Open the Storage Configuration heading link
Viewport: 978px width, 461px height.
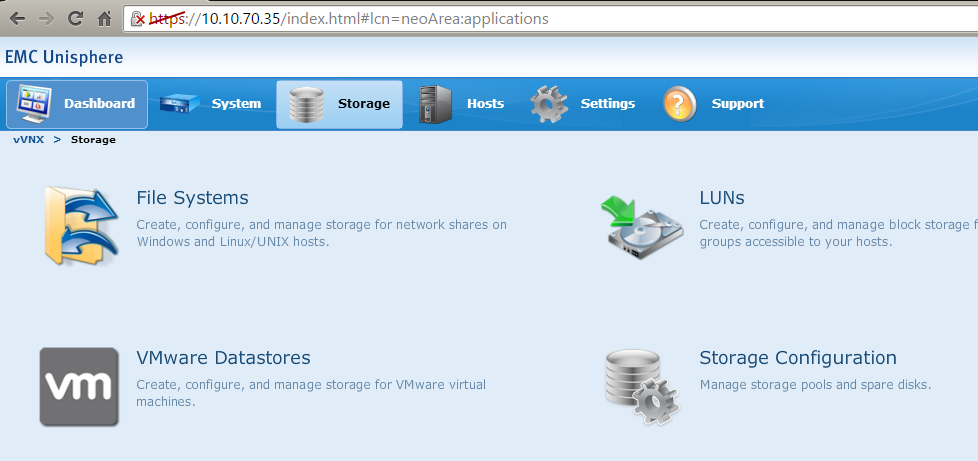tap(797, 358)
